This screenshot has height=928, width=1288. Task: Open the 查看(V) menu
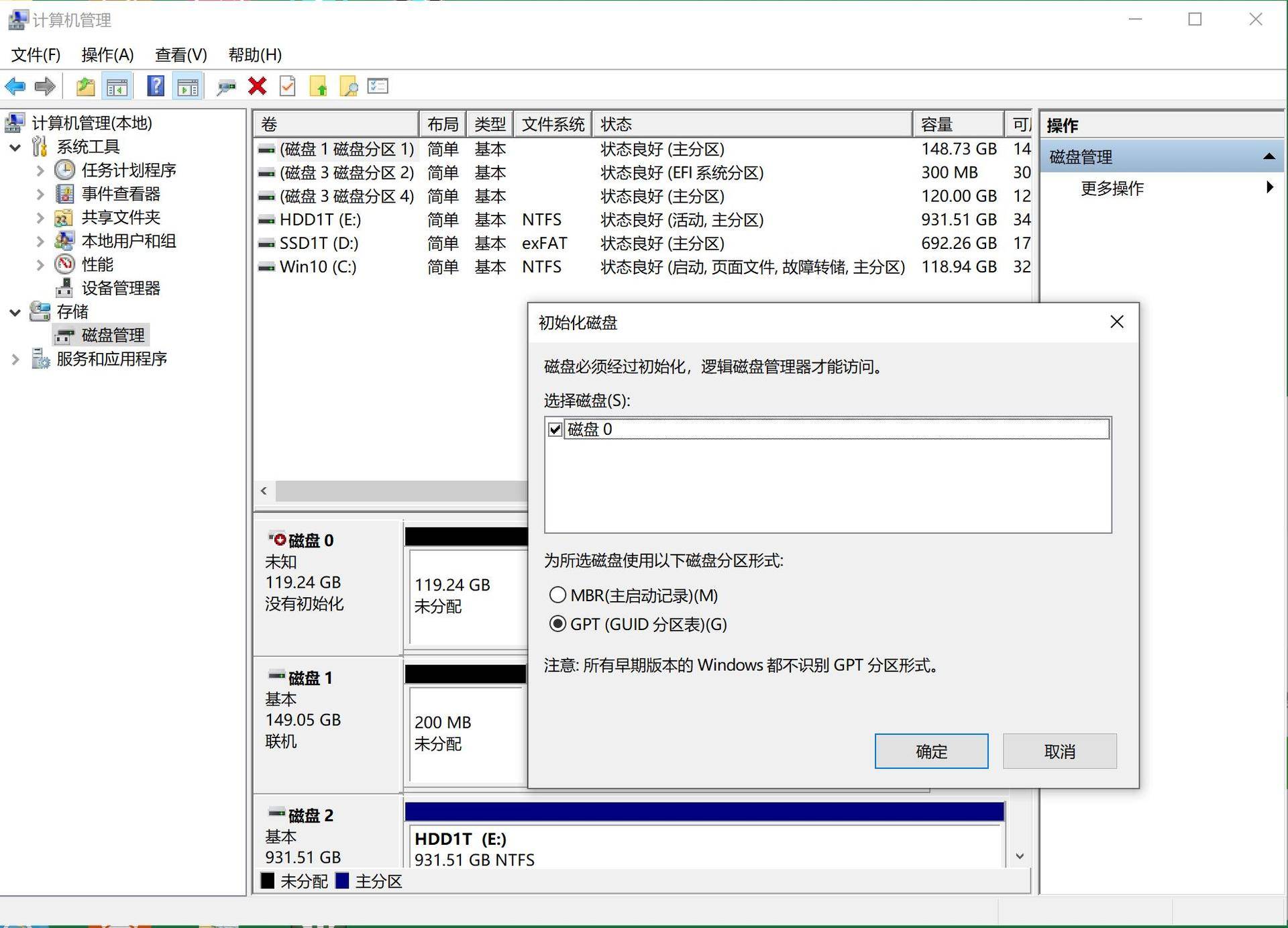pyautogui.click(x=180, y=54)
